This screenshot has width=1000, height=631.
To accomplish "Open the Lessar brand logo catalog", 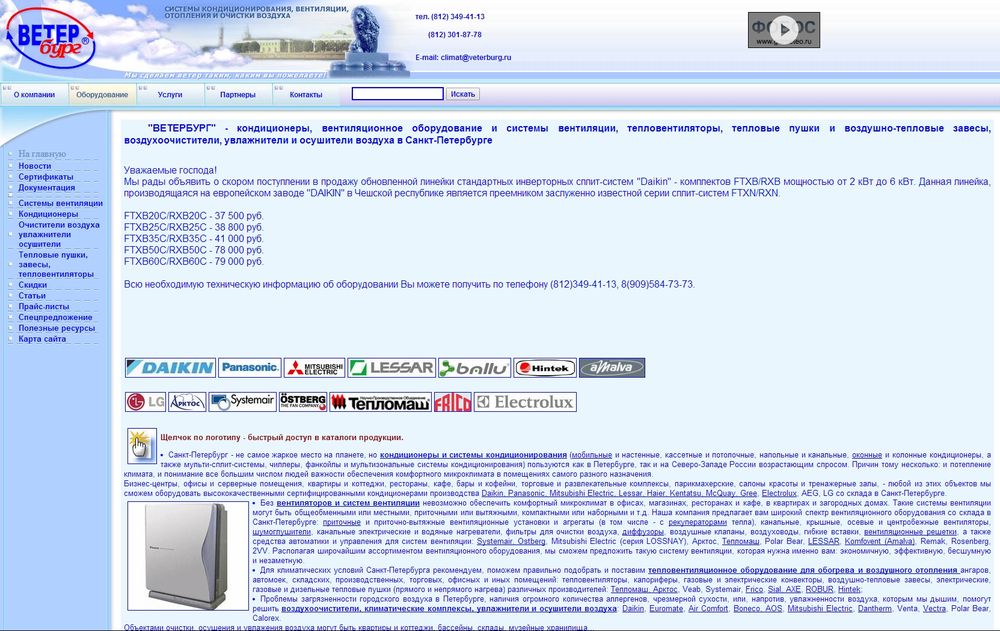I will (392, 367).
